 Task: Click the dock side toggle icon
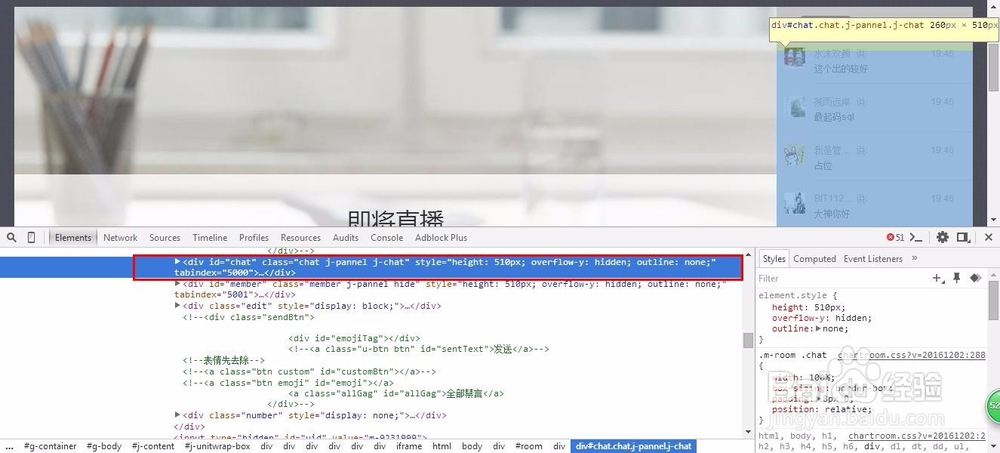coord(963,237)
